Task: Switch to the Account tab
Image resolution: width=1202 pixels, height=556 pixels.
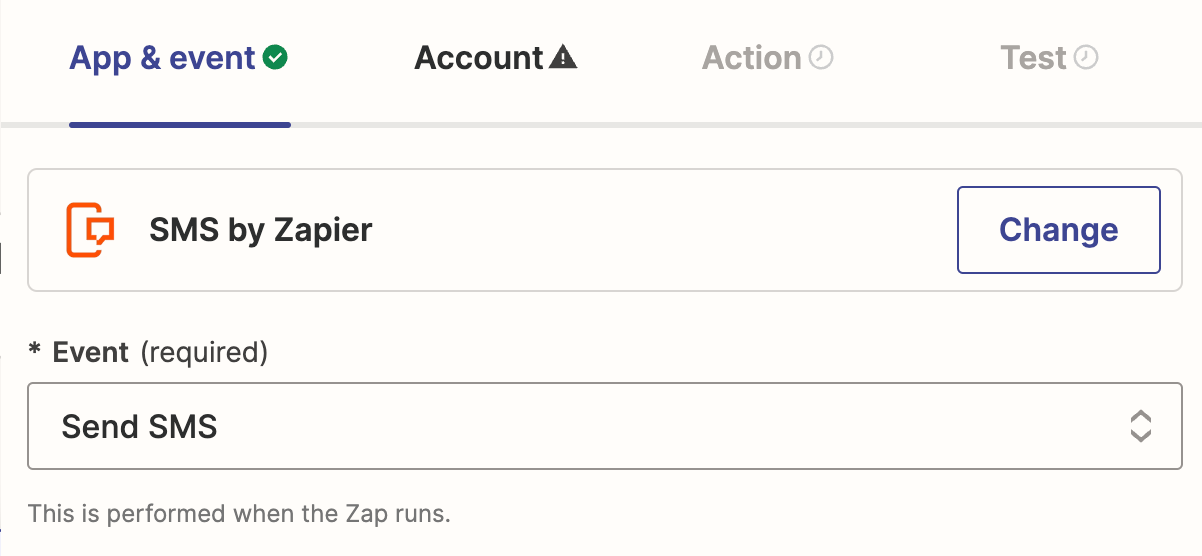Action: [479, 58]
